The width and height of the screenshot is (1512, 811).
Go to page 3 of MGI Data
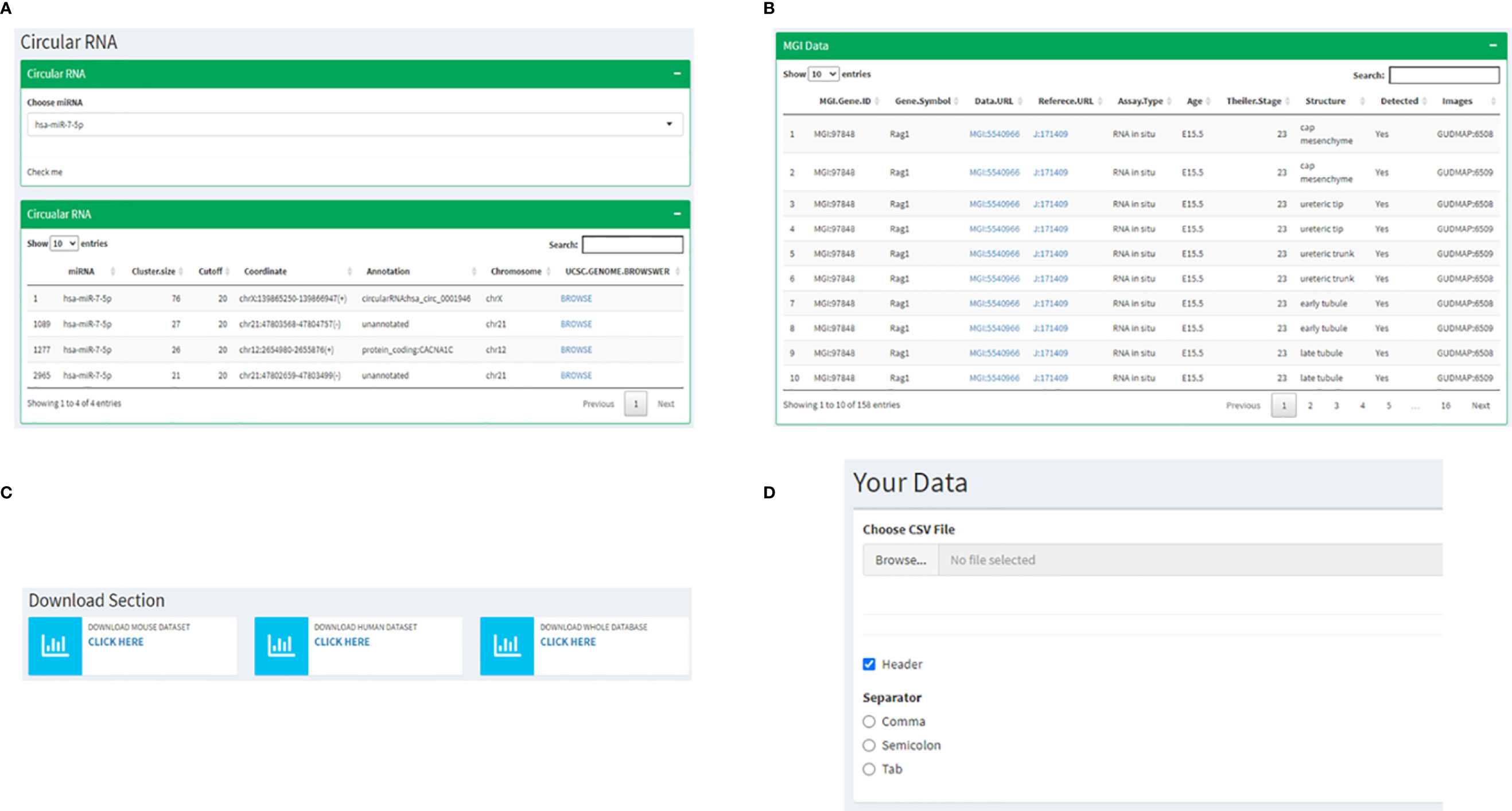1336,406
